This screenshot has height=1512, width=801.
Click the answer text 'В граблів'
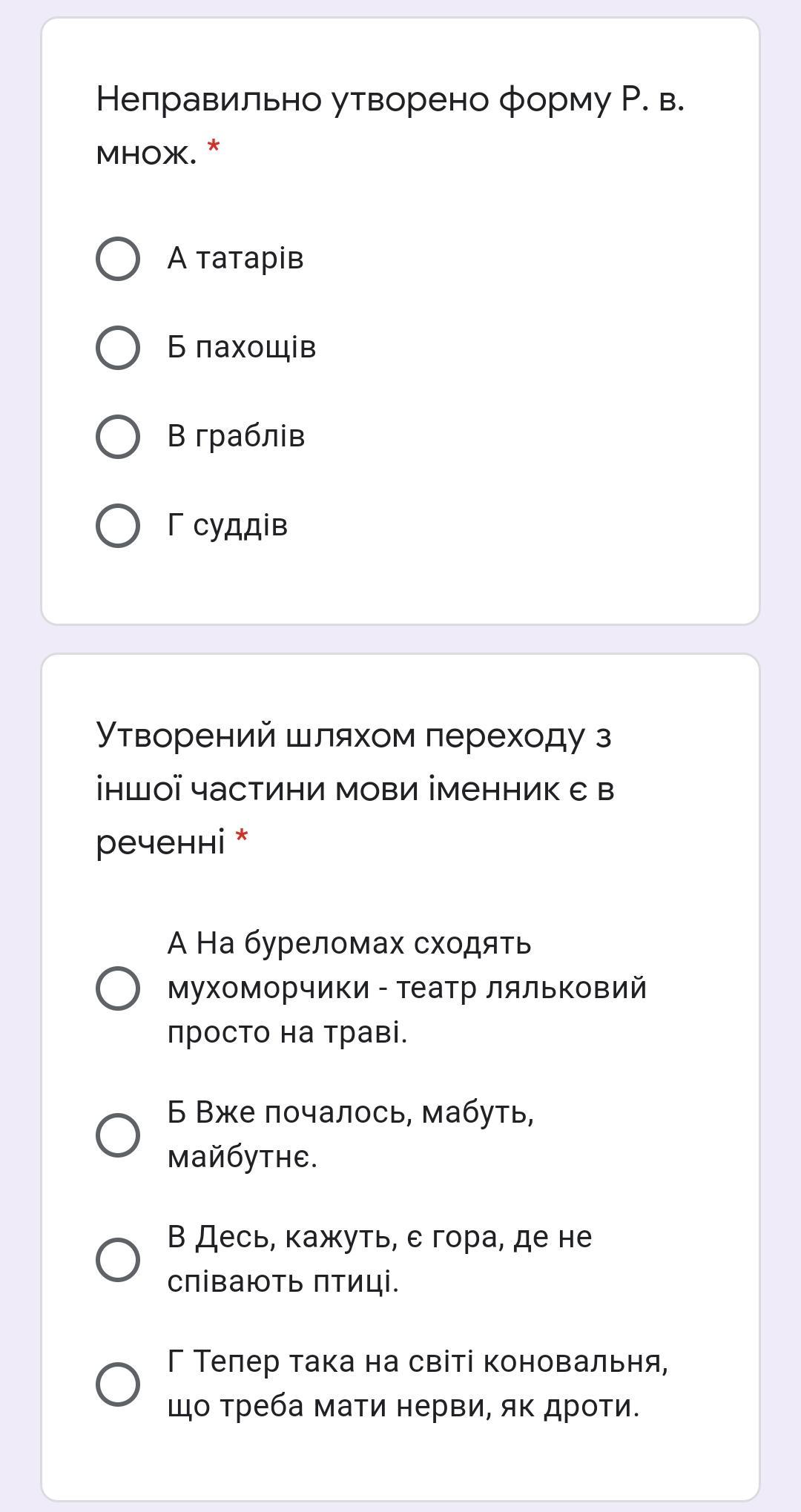tap(236, 437)
